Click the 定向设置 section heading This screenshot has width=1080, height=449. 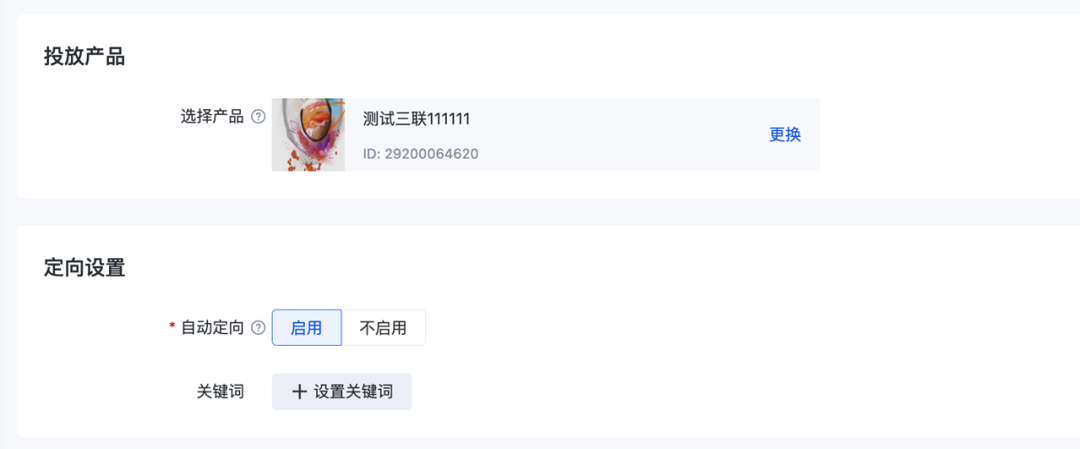pyautogui.click(x=85, y=267)
